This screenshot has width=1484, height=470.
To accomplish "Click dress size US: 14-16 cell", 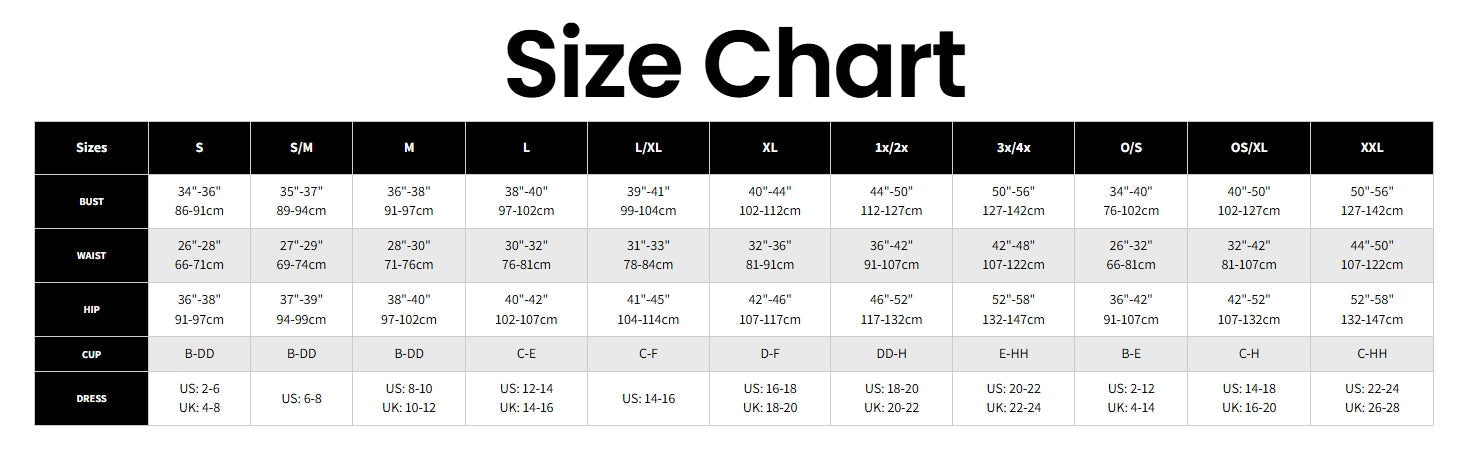I will pyautogui.click(x=648, y=399).
